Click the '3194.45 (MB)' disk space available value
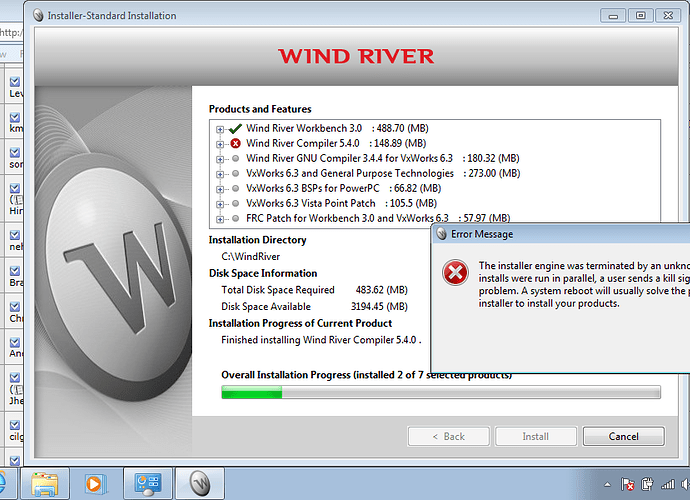This screenshot has width=690, height=500. tap(379, 307)
